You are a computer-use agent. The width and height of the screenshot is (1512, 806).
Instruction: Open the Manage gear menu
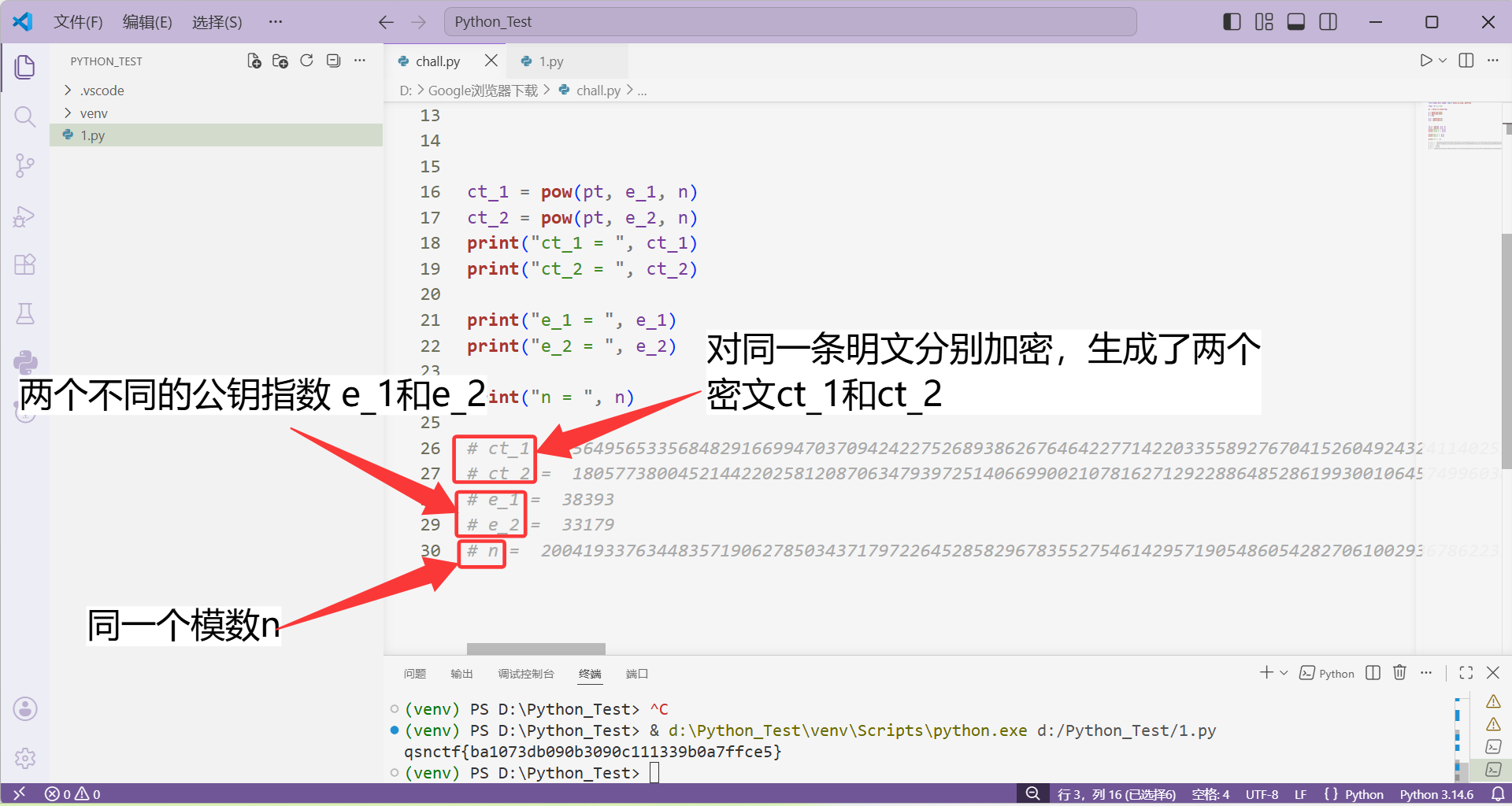(x=25, y=758)
